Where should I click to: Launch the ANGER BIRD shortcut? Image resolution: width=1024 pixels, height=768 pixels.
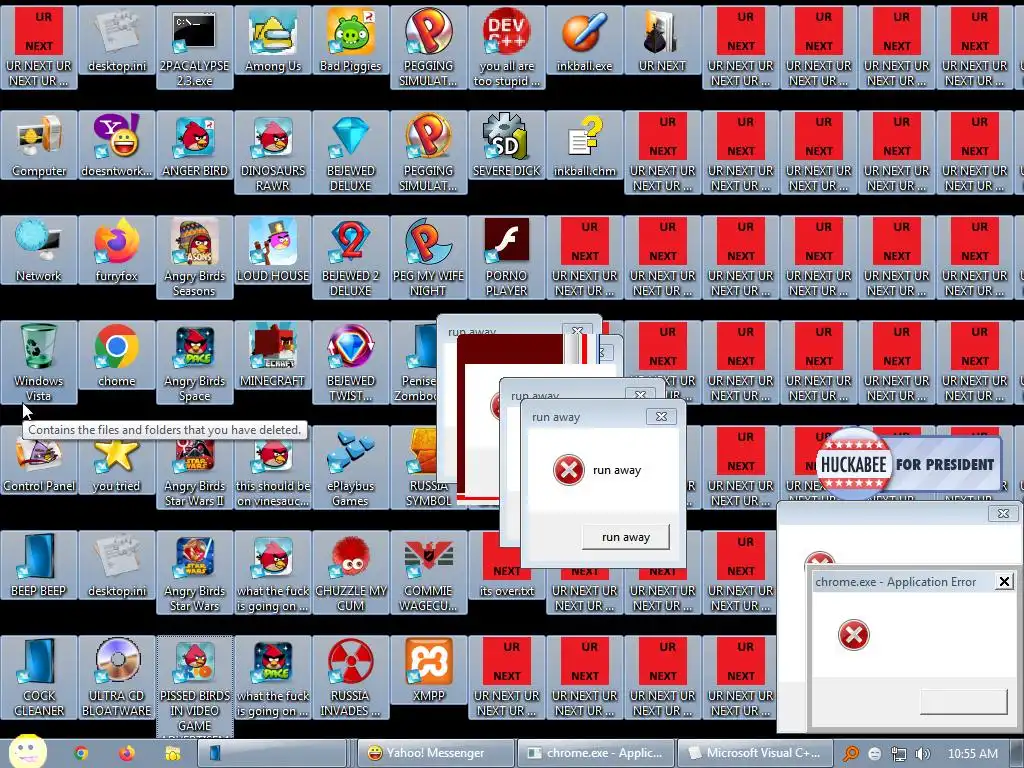click(195, 146)
